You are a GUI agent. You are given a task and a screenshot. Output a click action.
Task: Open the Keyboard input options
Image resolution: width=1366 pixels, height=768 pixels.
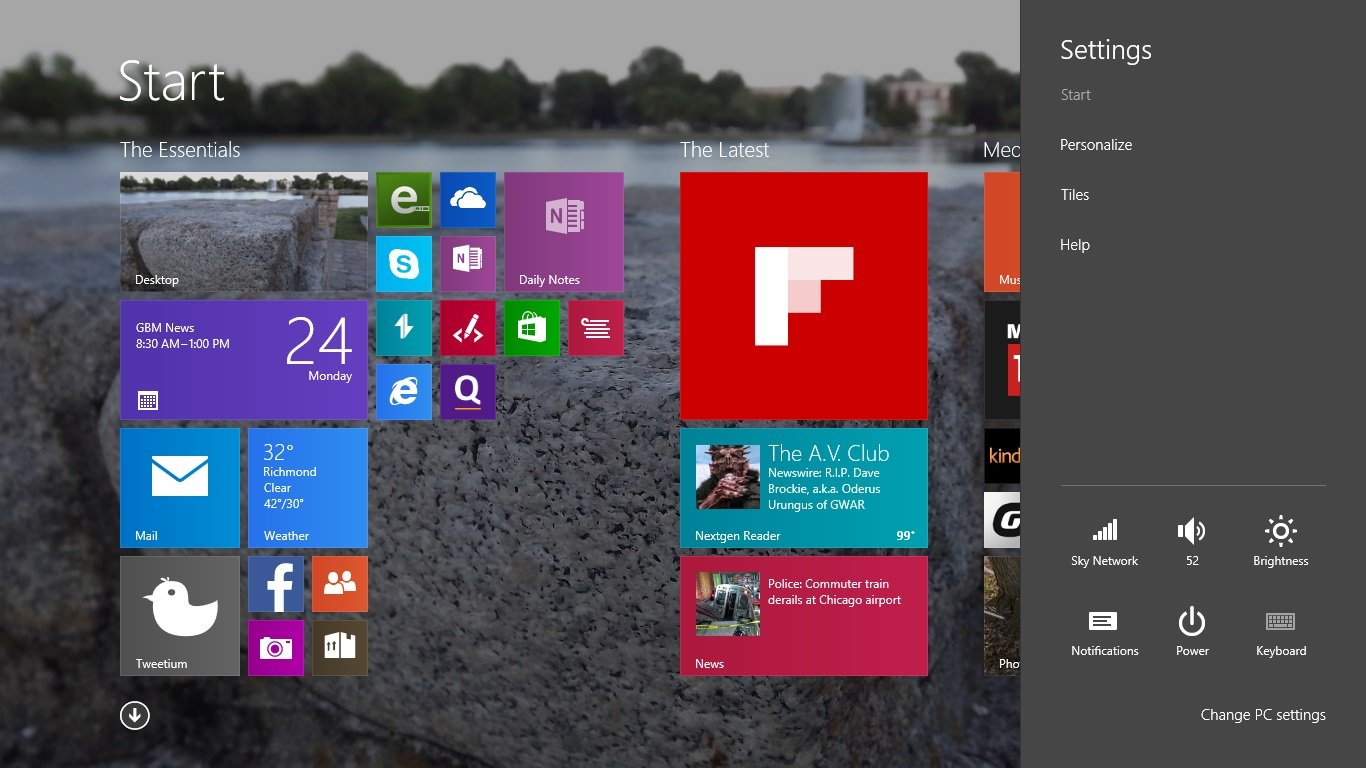(1281, 633)
